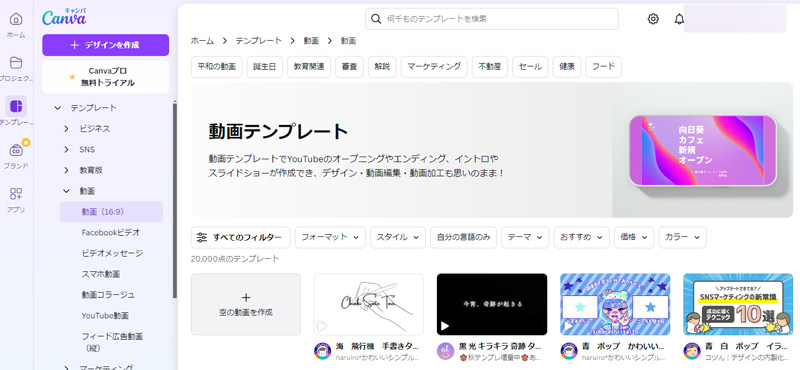Expand the SNS category

click(x=66, y=150)
